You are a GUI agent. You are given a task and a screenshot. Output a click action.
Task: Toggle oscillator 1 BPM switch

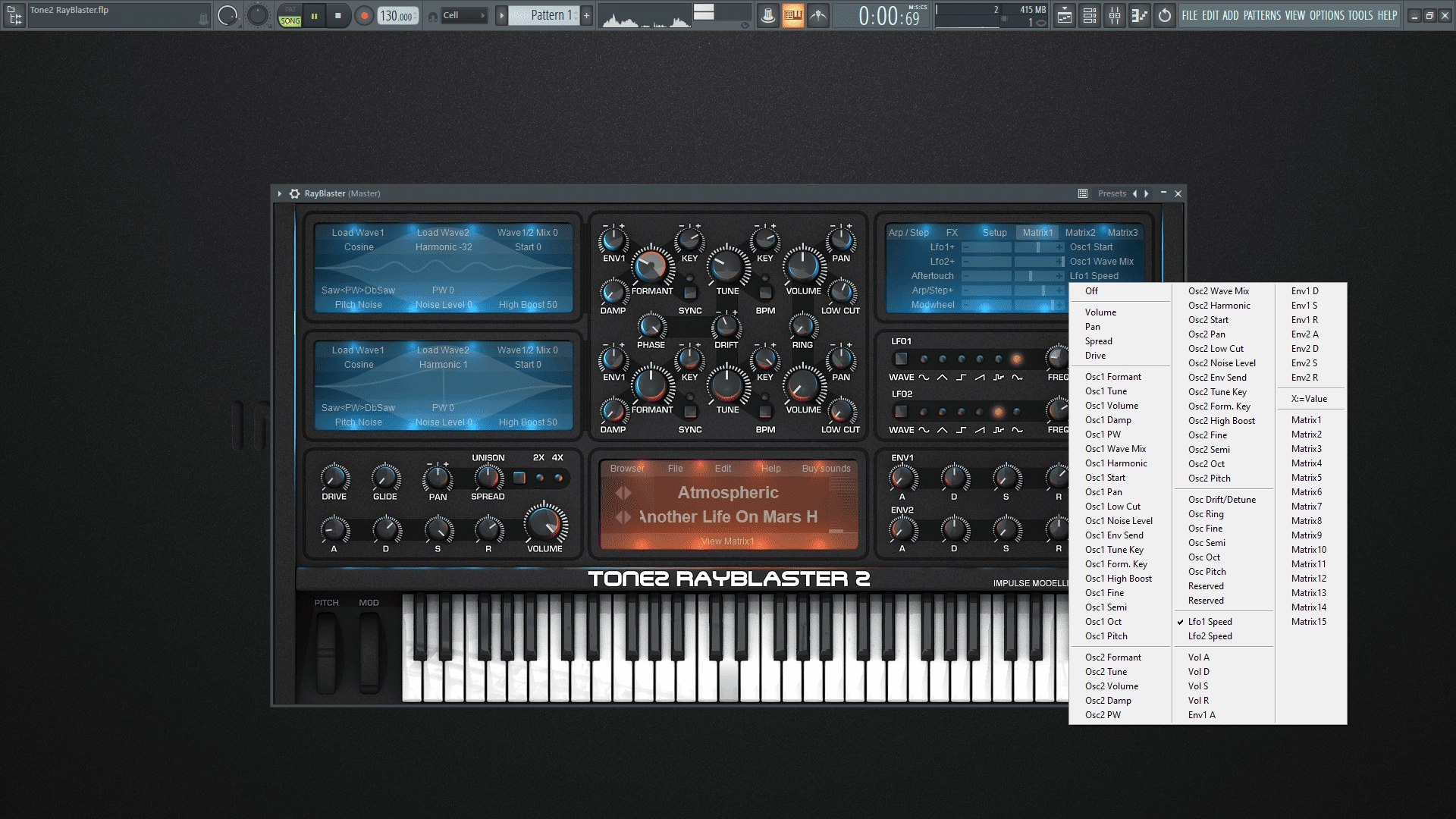[x=765, y=292]
